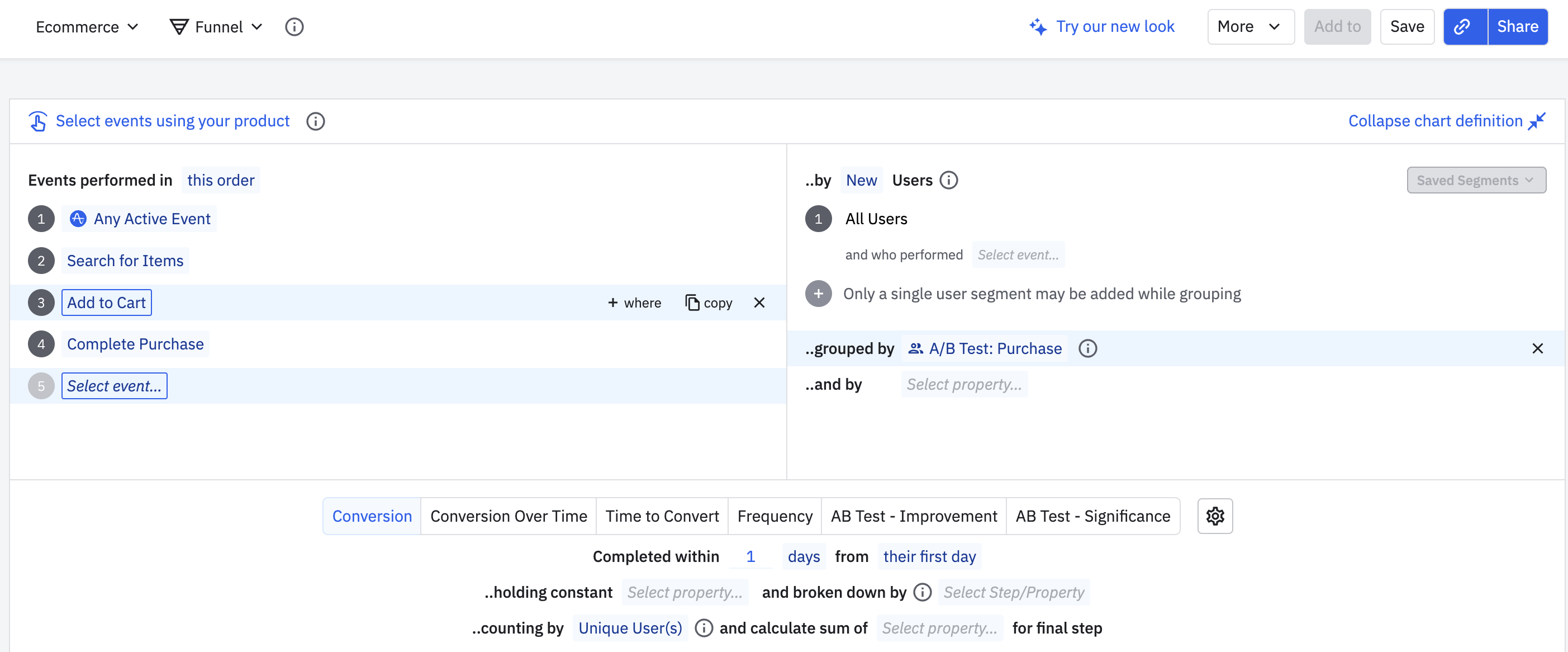The image size is (1568, 652).
Task: Click info icon next to Unique User(s)
Action: pos(703,627)
